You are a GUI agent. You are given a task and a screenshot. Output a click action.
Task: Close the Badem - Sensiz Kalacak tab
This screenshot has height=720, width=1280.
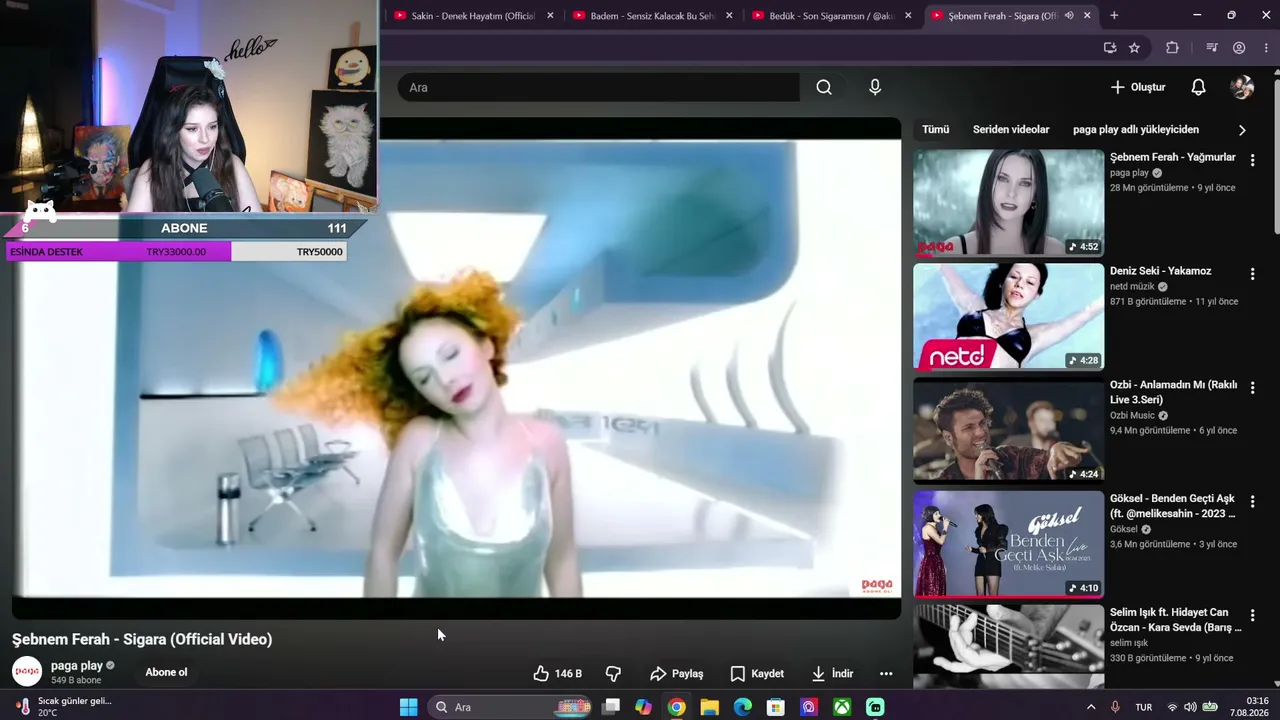(x=729, y=15)
